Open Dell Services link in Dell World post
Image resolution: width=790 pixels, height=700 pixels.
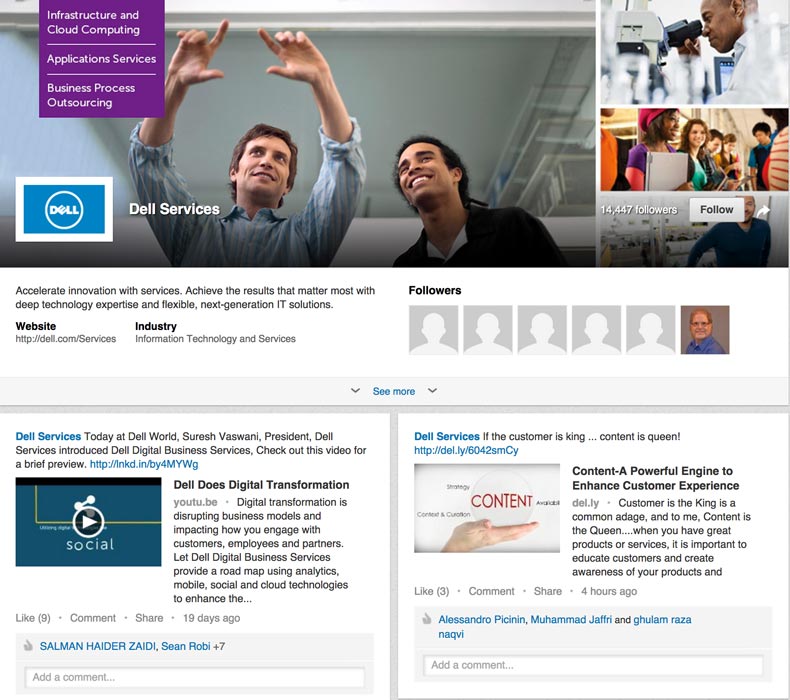click(48, 436)
